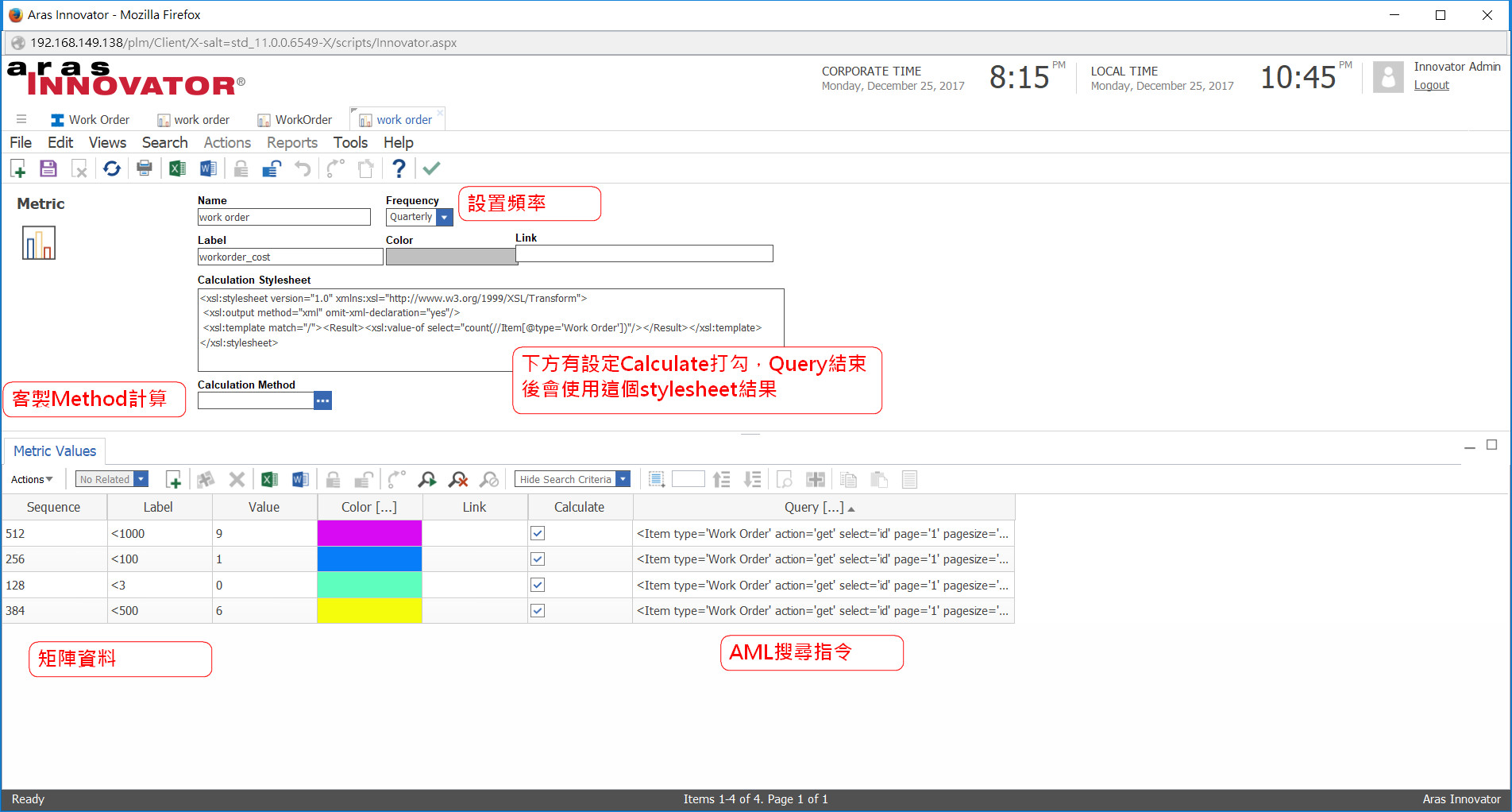Switch to the Work Order tab
The width and height of the screenshot is (1512, 812).
tap(90, 120)
